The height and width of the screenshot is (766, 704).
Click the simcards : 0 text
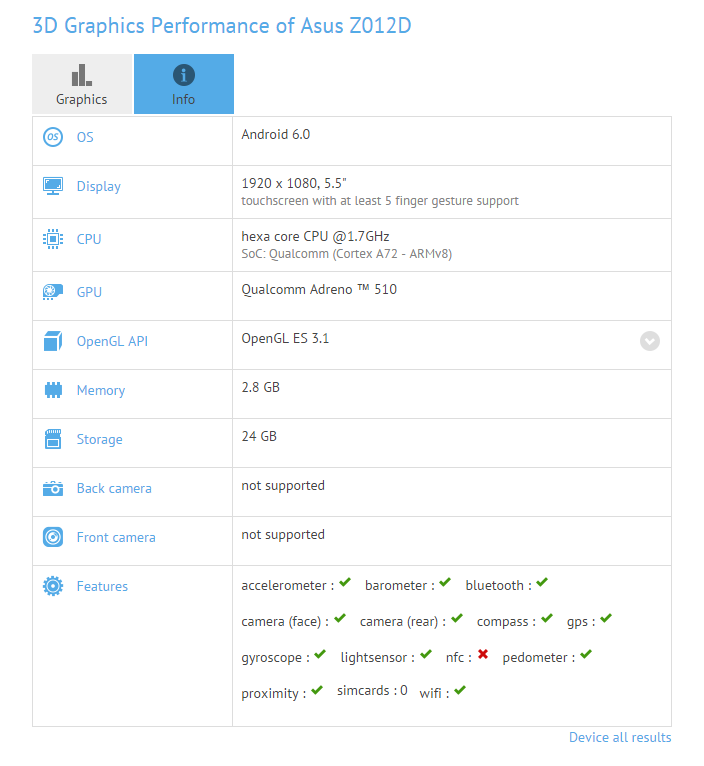(x=372, y=691)
